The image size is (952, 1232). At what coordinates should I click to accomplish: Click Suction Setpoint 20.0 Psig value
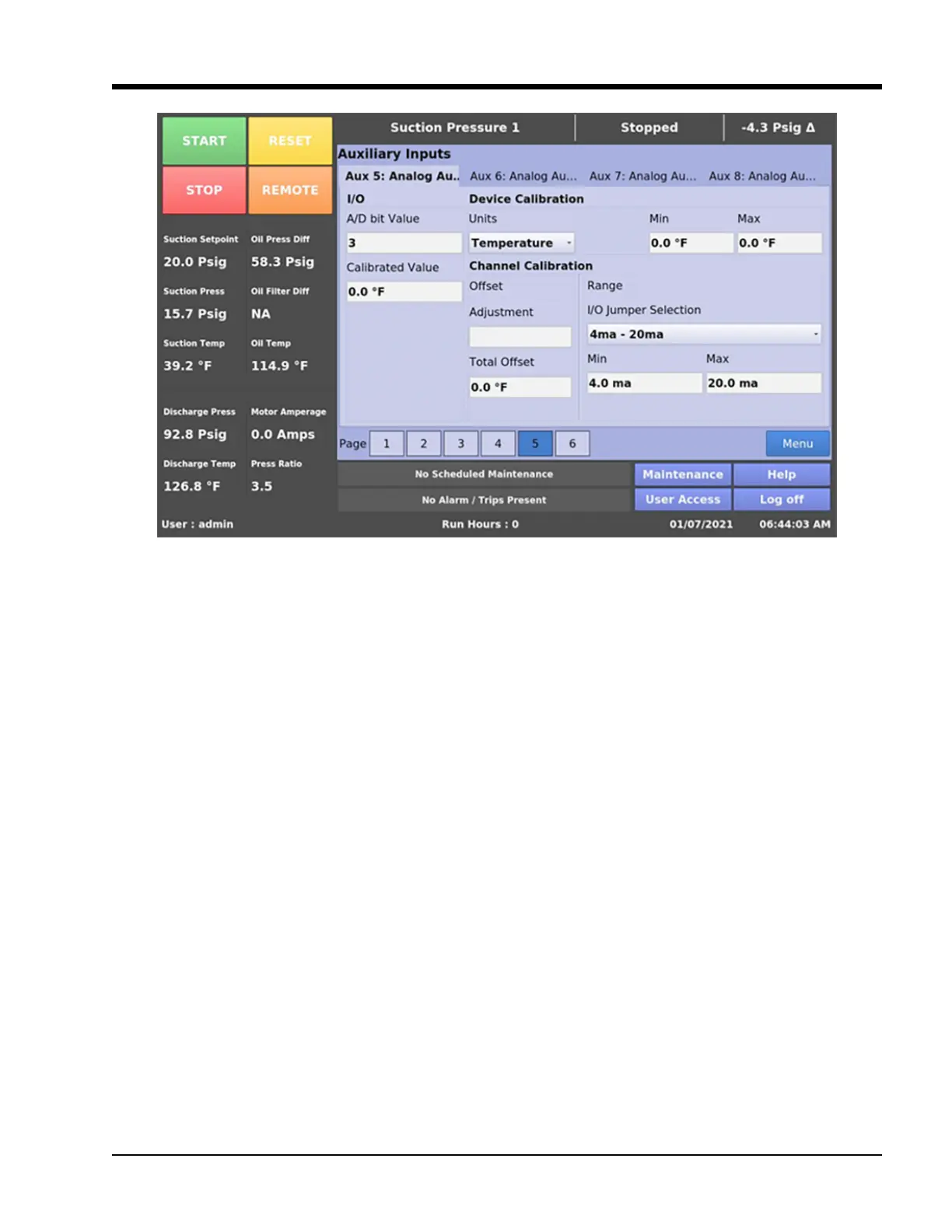195,262
